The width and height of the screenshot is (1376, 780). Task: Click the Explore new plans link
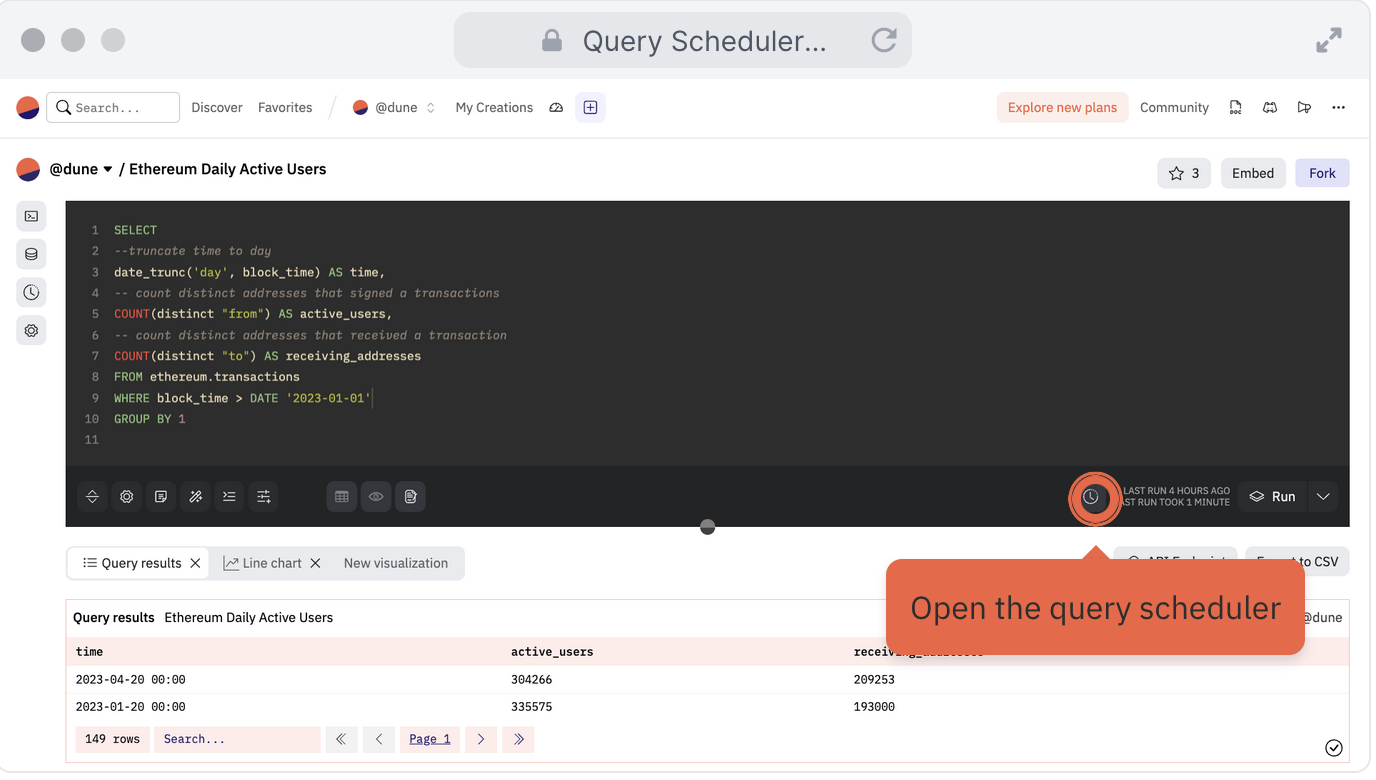coord(1062,107)
